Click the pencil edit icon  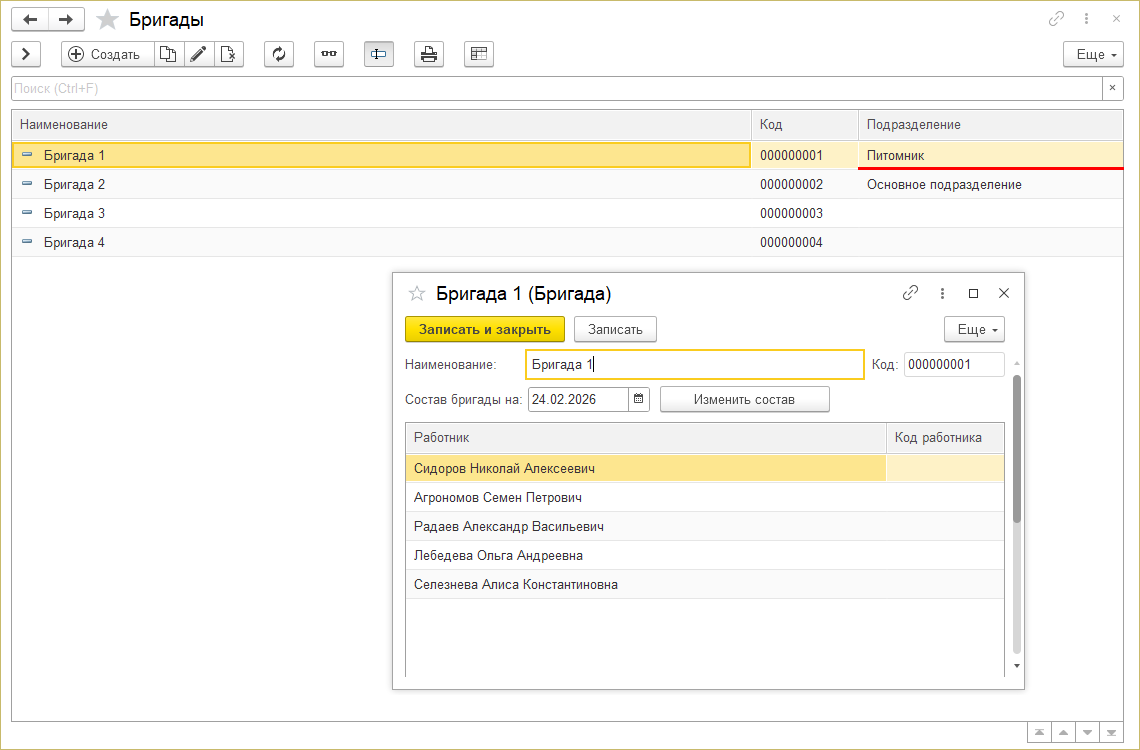[199, 54]
